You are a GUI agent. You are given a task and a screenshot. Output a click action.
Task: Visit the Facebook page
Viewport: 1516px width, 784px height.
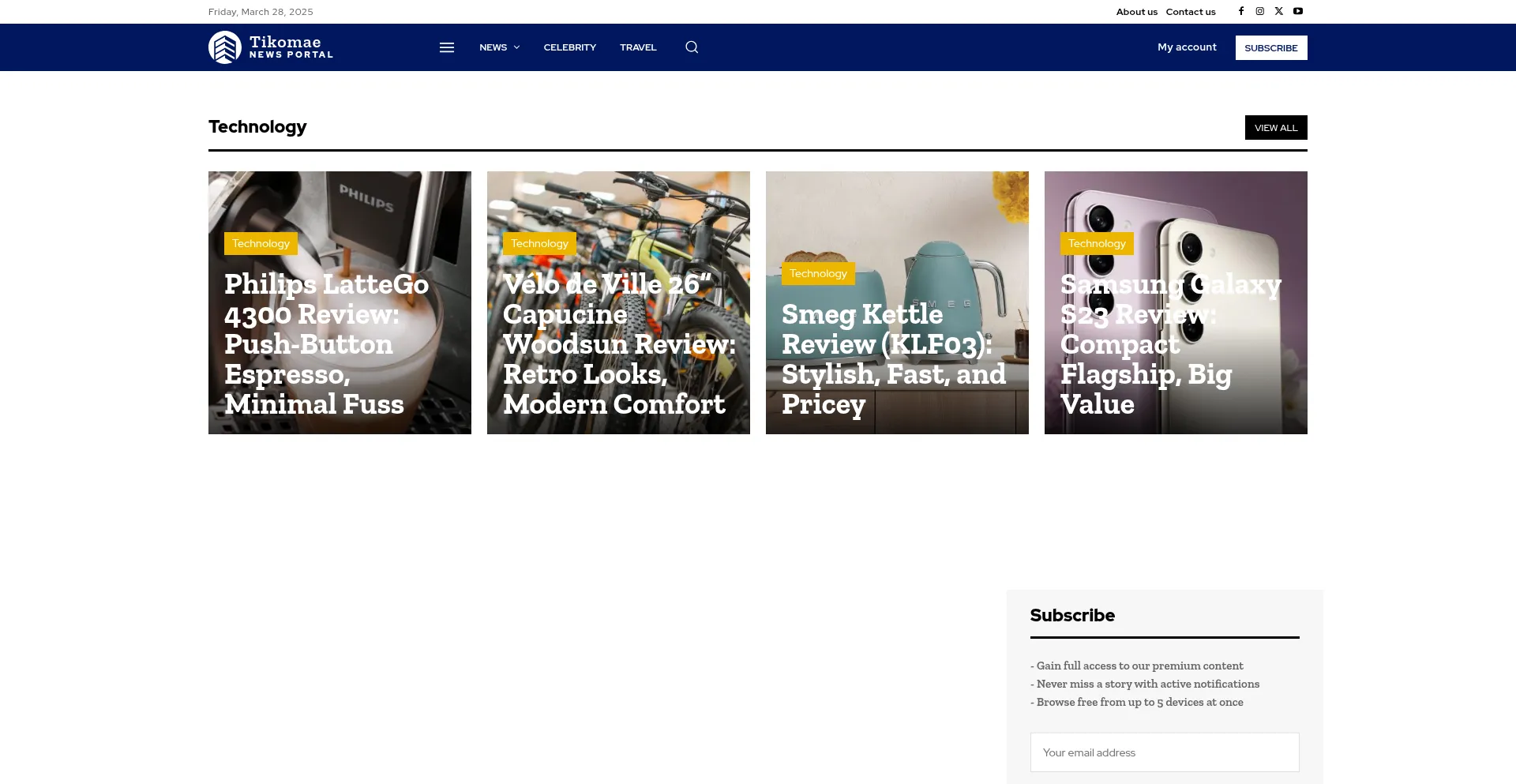(x=1240, y=11)
